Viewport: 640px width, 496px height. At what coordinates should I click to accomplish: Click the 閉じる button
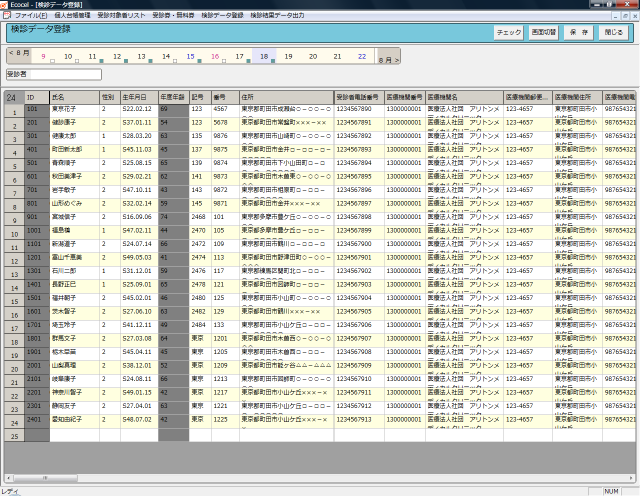612,33
